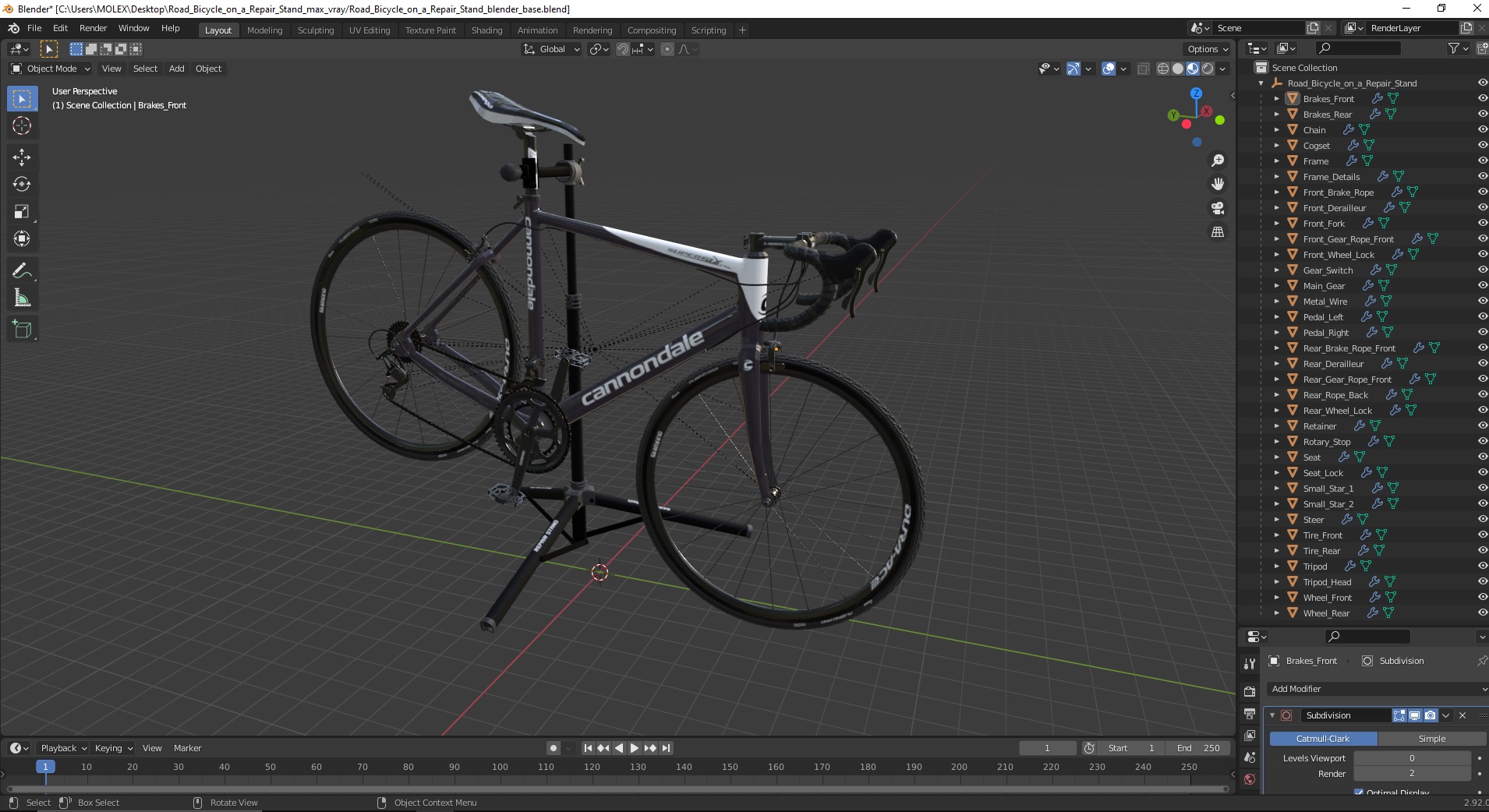
Task: Toggle subdivision modifier realtime display
Action: (x=1414, y=715)
